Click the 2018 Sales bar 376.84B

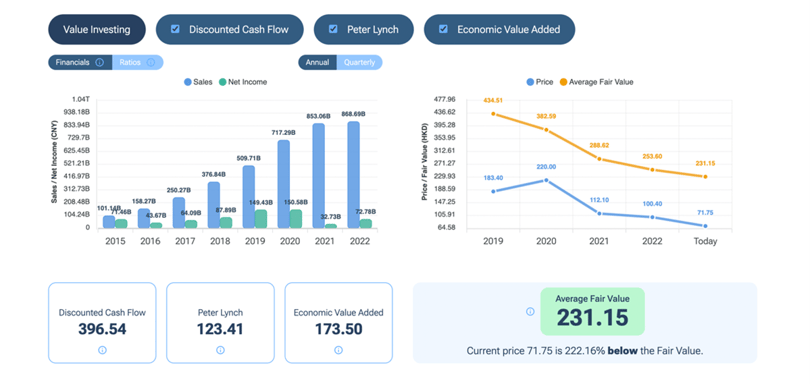[x=213, y=205]
